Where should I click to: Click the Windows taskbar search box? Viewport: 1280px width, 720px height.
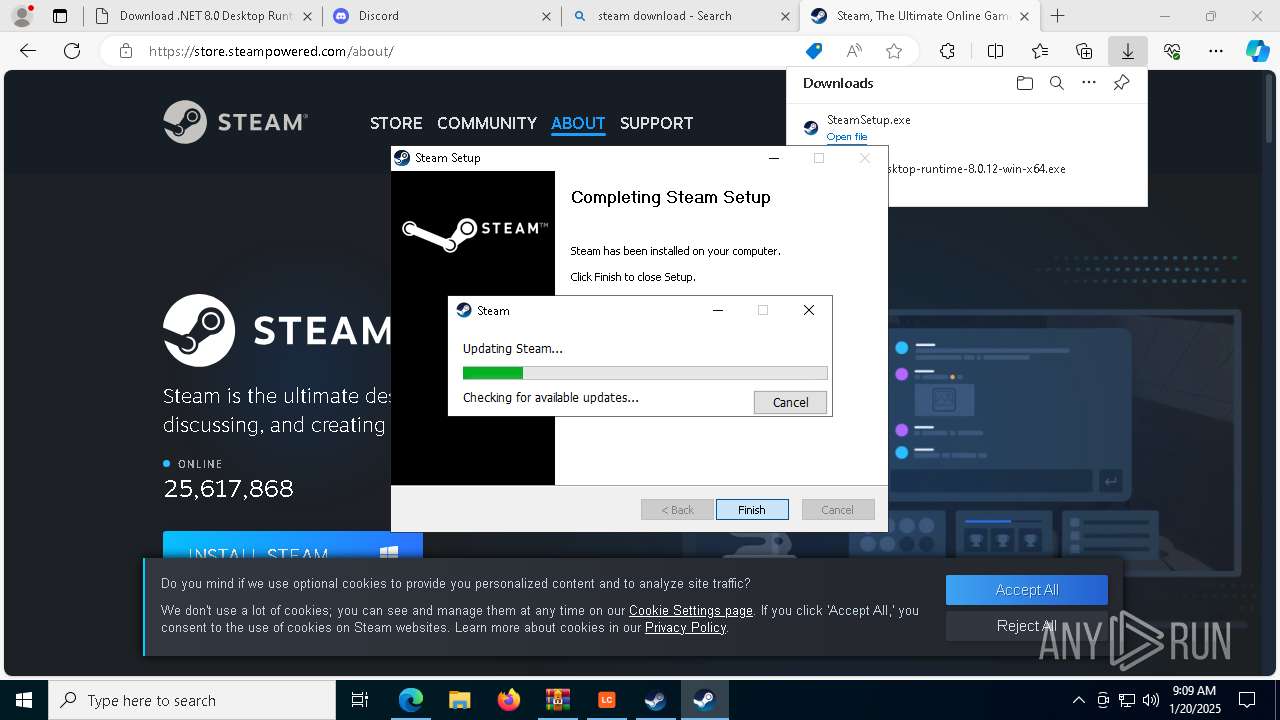(192, 700)
